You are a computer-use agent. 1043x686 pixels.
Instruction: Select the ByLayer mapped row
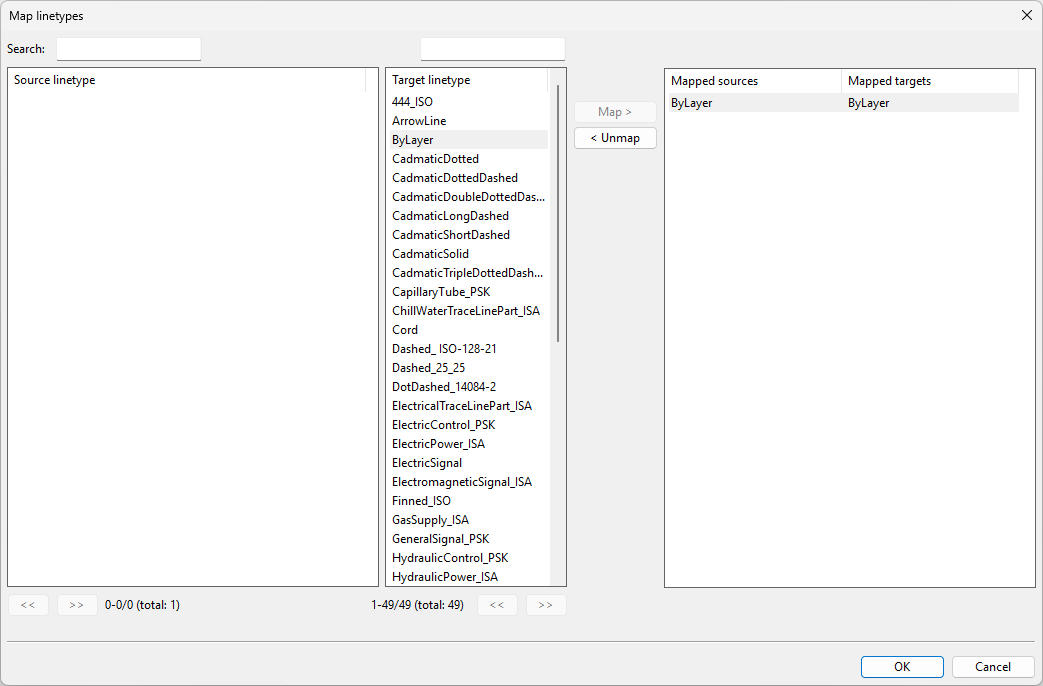(840, 103)
